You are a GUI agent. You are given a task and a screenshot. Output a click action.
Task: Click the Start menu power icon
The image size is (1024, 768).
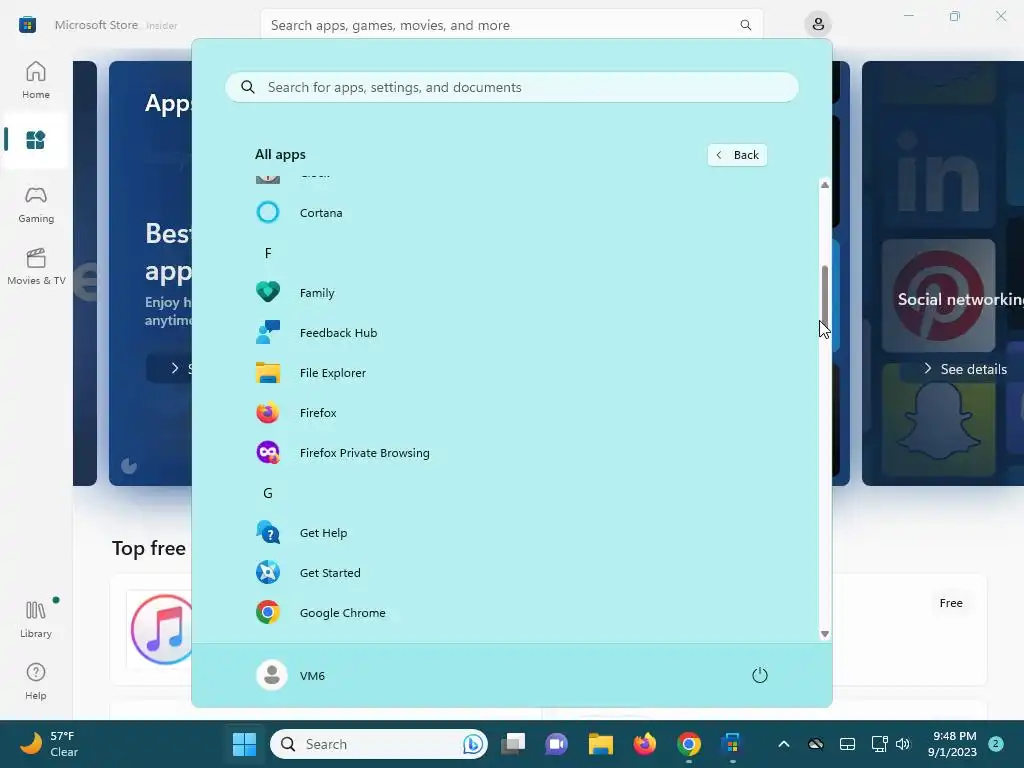pyautogui.click(x=760, y=675)
